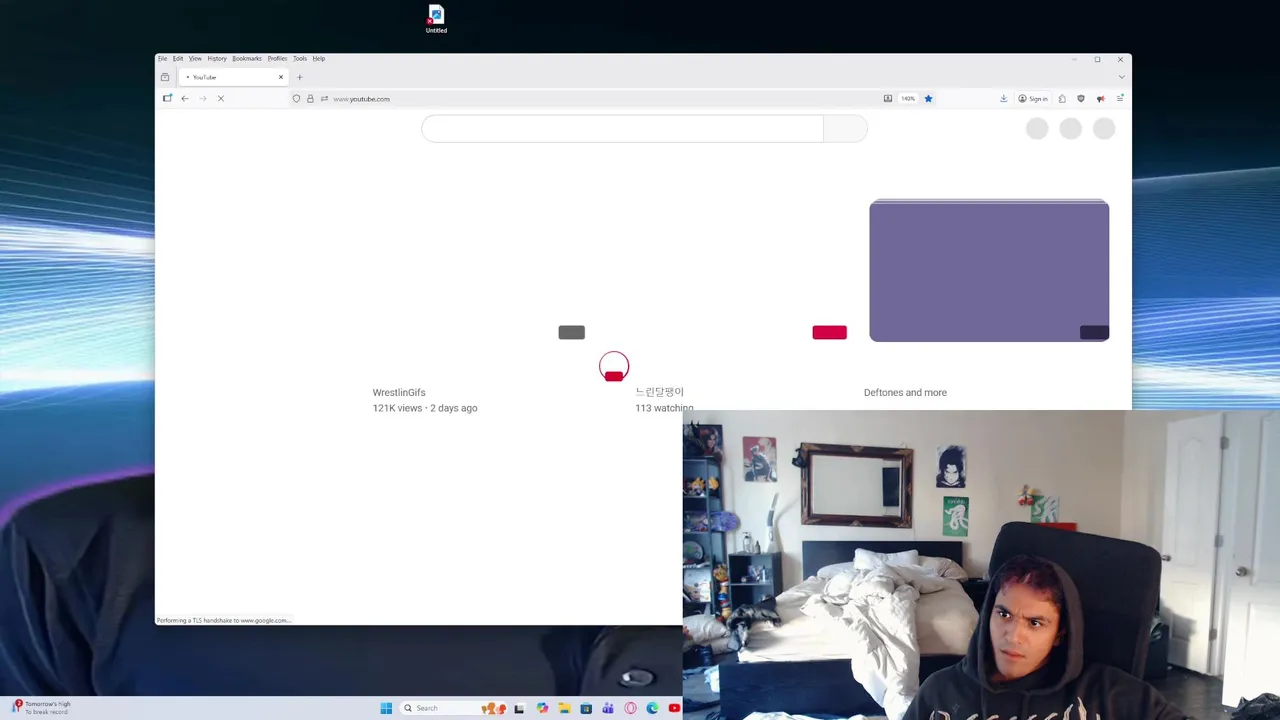Open the View menu
The image size is (1280, 720).
coord(195,58)
